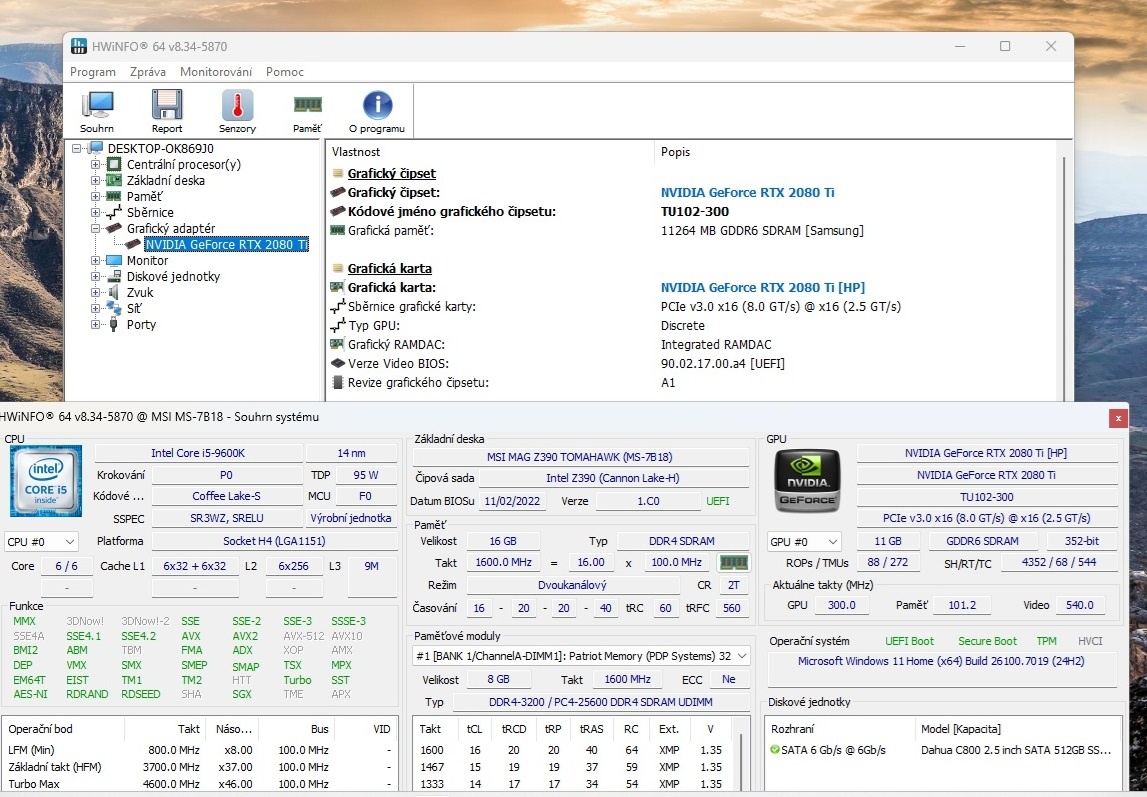This screenshot has height=797, width=1147.
Task: Click the NVIDIA GeForce logo in GPU panel
Action: click(x=807, y=481)
